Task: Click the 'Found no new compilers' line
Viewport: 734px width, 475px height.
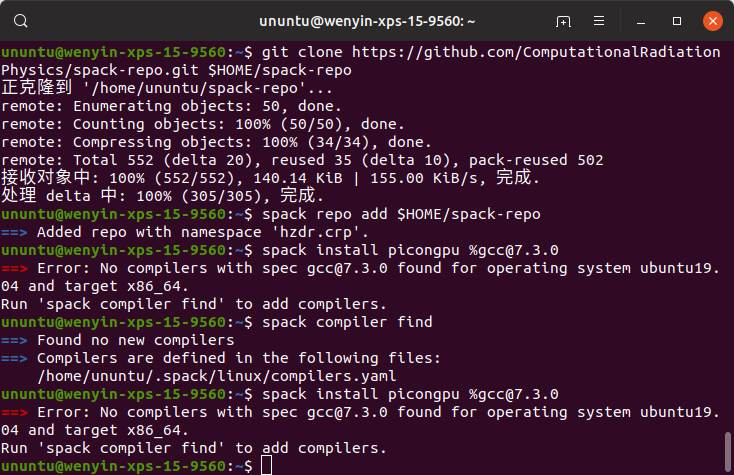Action: pyautogui.click(x=135, y=340)
